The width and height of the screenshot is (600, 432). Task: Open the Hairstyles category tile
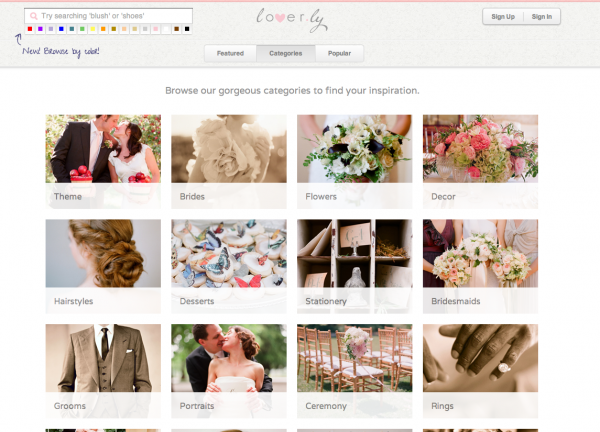point(103,266)
